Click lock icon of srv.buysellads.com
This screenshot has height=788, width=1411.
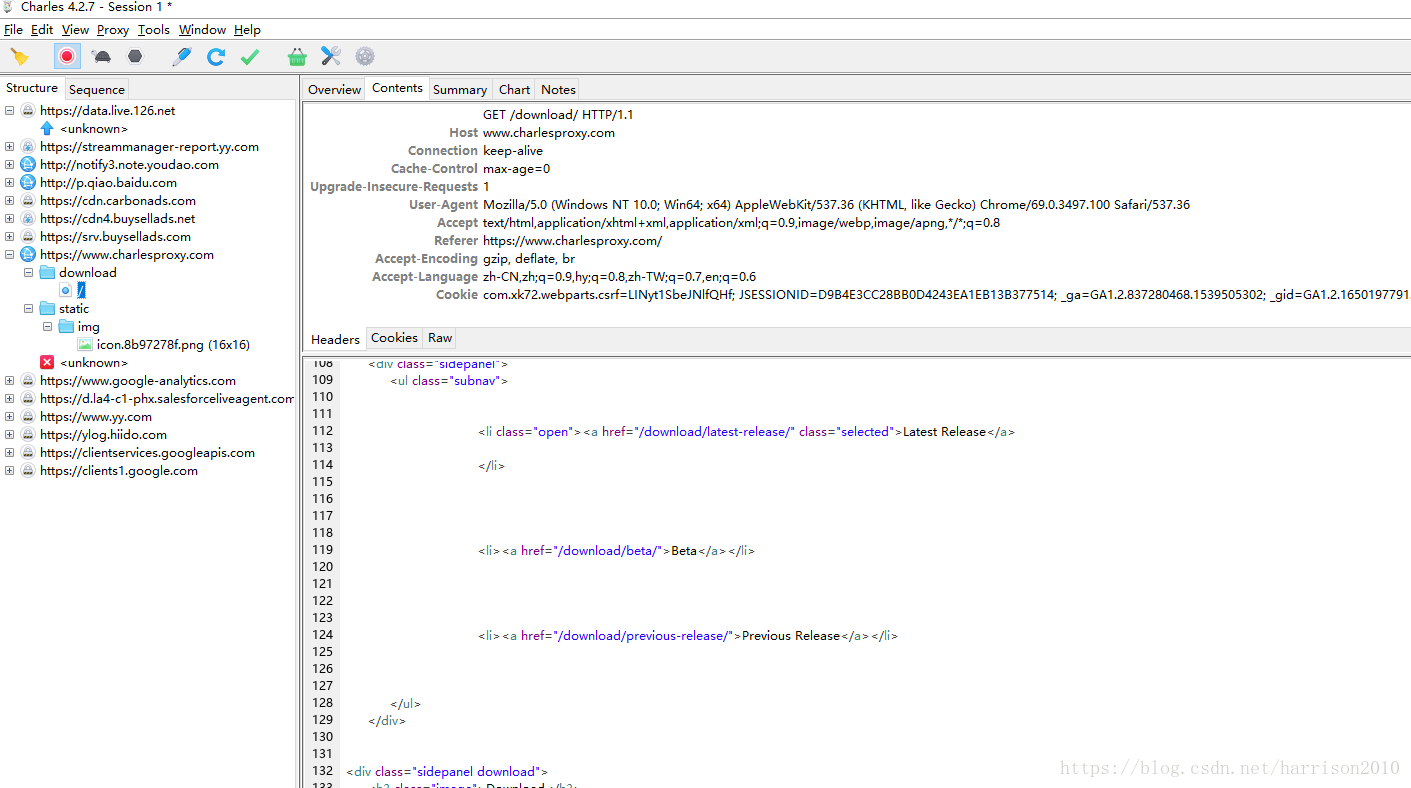click(x=28, y=237)
